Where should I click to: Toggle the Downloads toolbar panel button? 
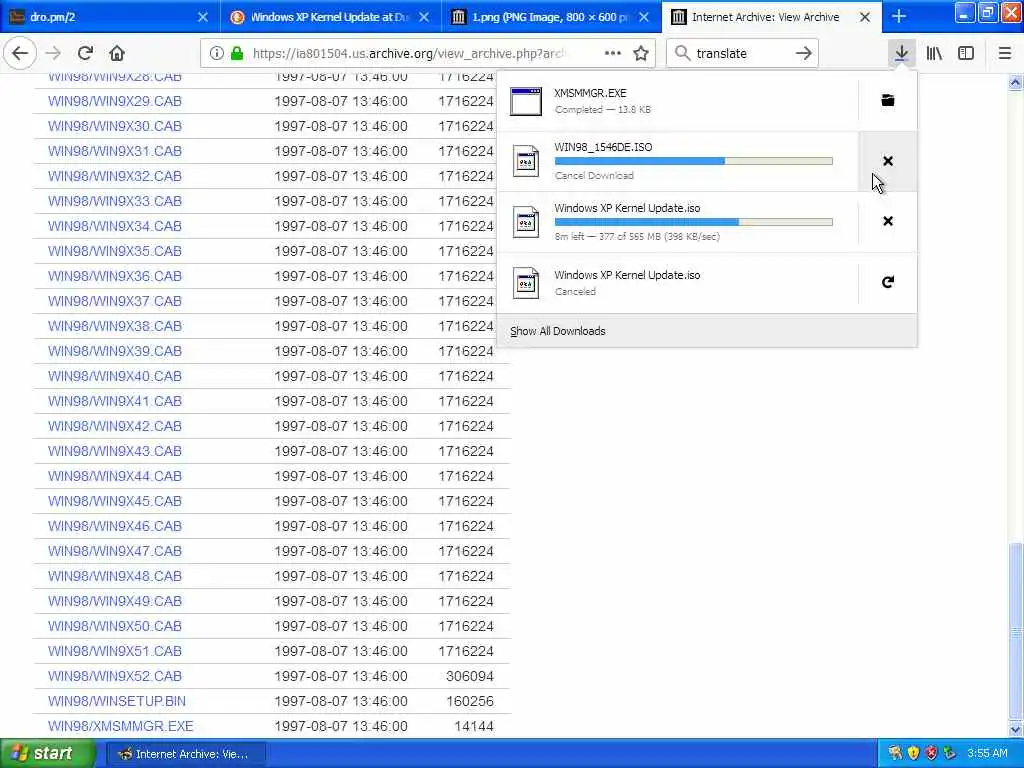[x=901, y=53]
